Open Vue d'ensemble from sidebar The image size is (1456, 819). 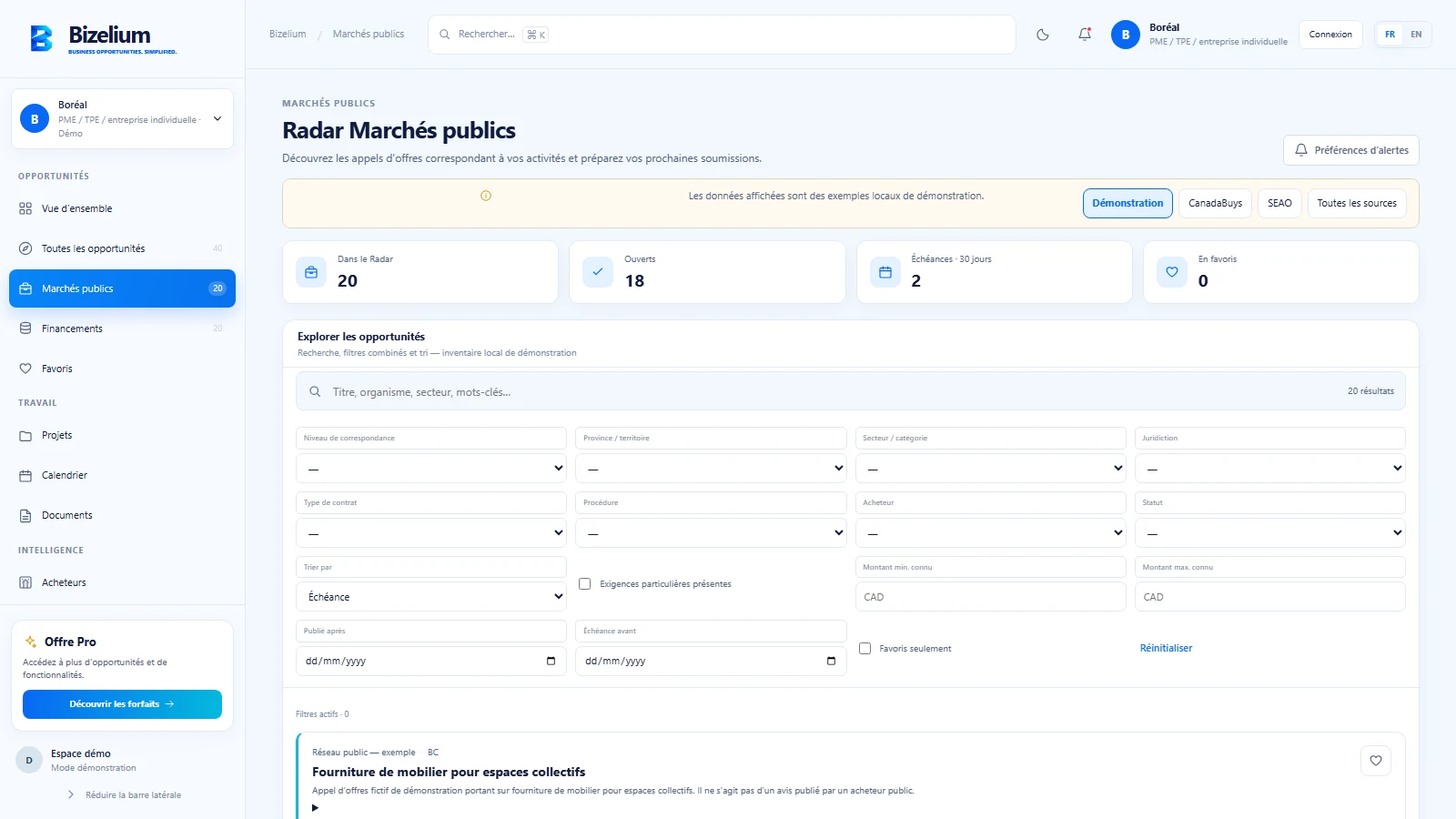(x=122, y=208)
